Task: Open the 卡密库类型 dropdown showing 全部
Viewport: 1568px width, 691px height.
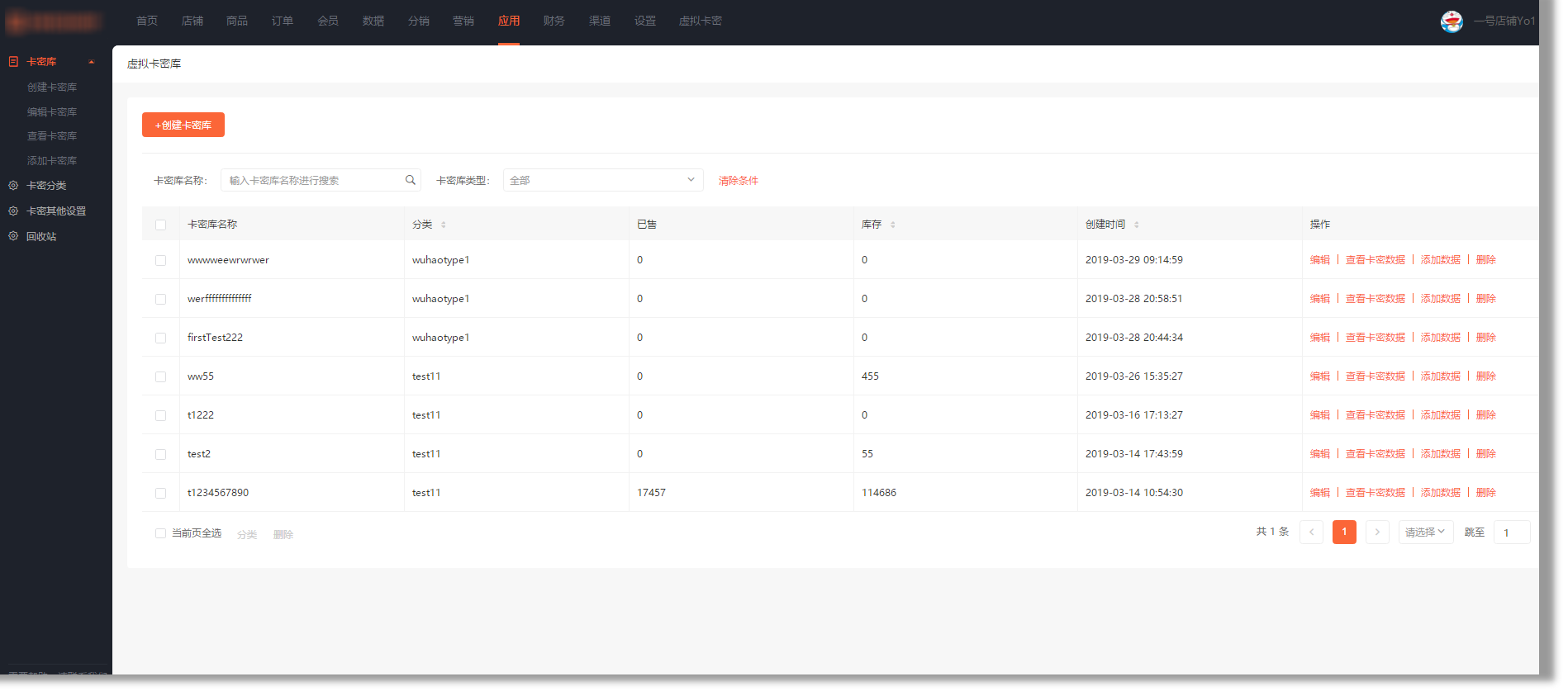Action: click(602, 180)
